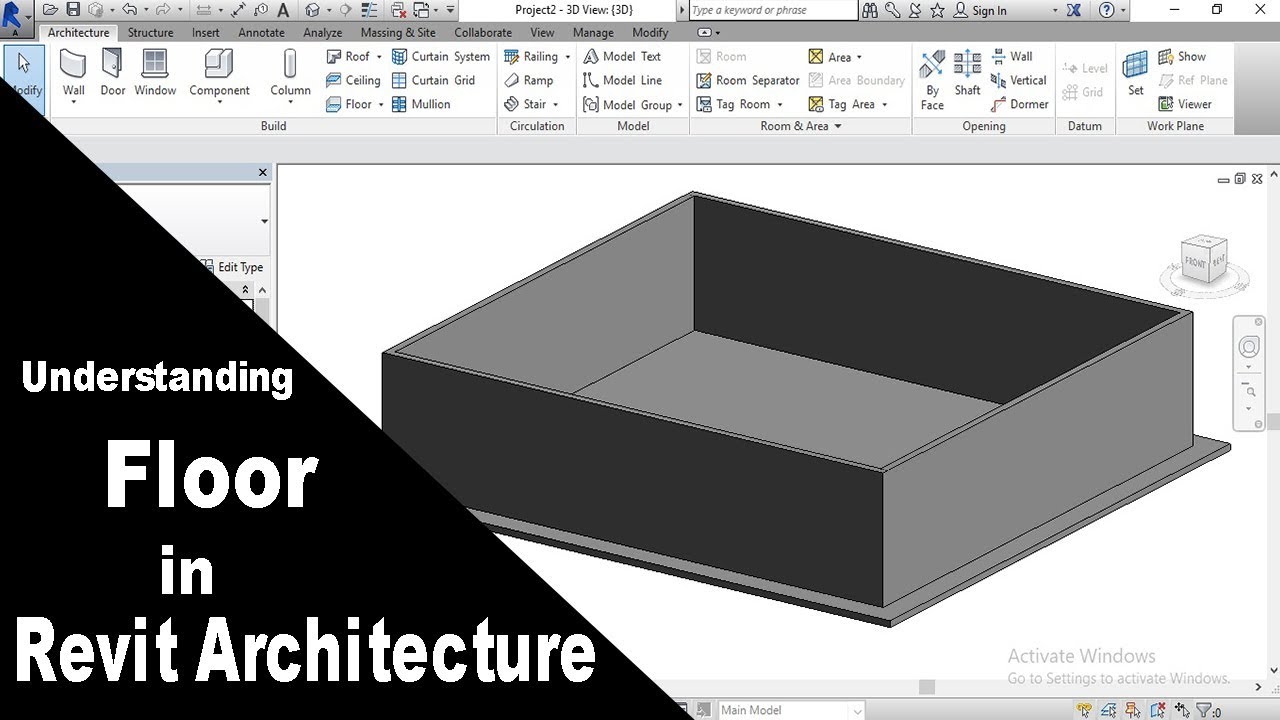Viewport: 1280px width, 720px height.
Task: Select the Opening By Face tool
Action: click(932, 79)
